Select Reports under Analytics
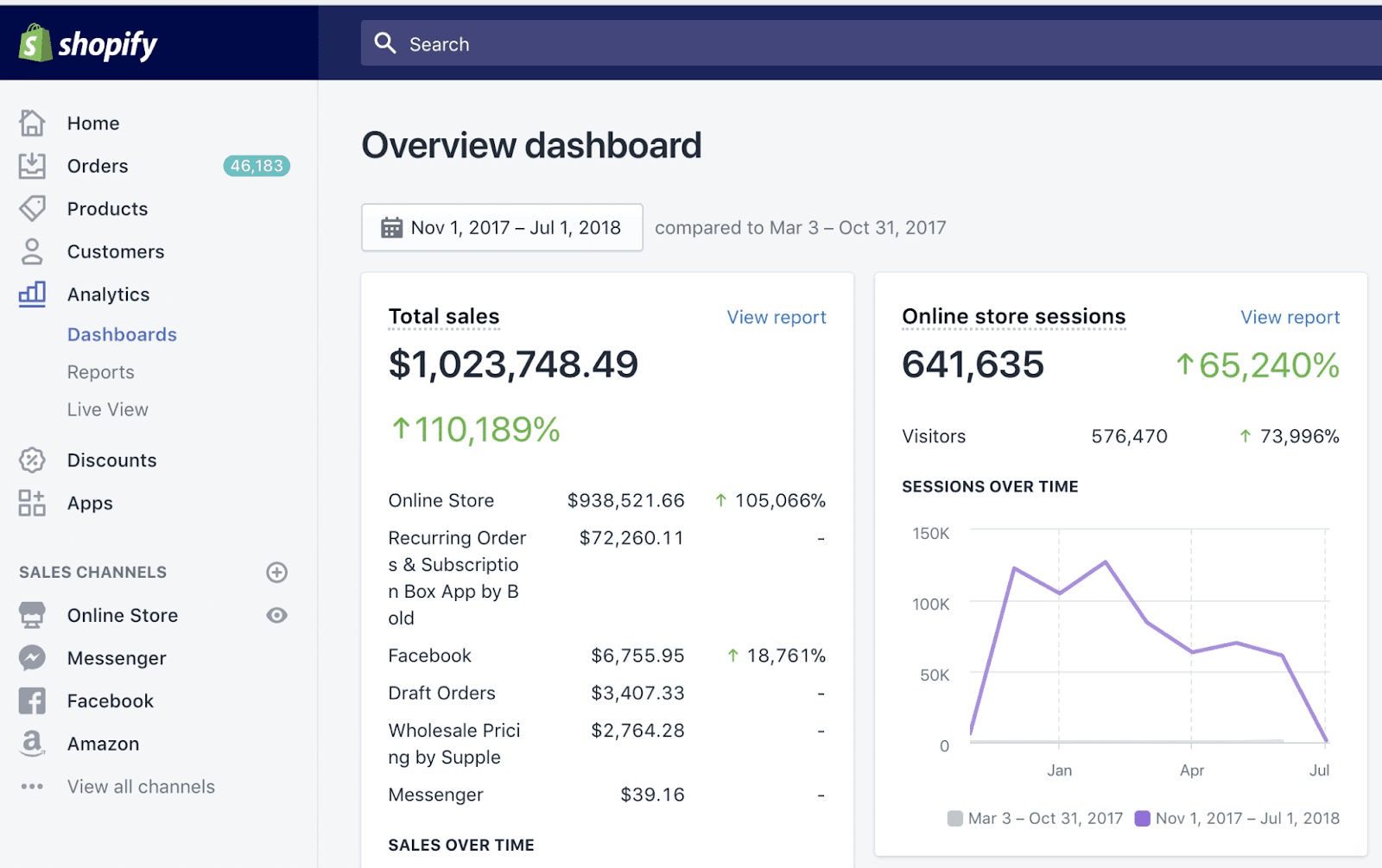This screenshot has height=868, width=1382. click(100, 372)
